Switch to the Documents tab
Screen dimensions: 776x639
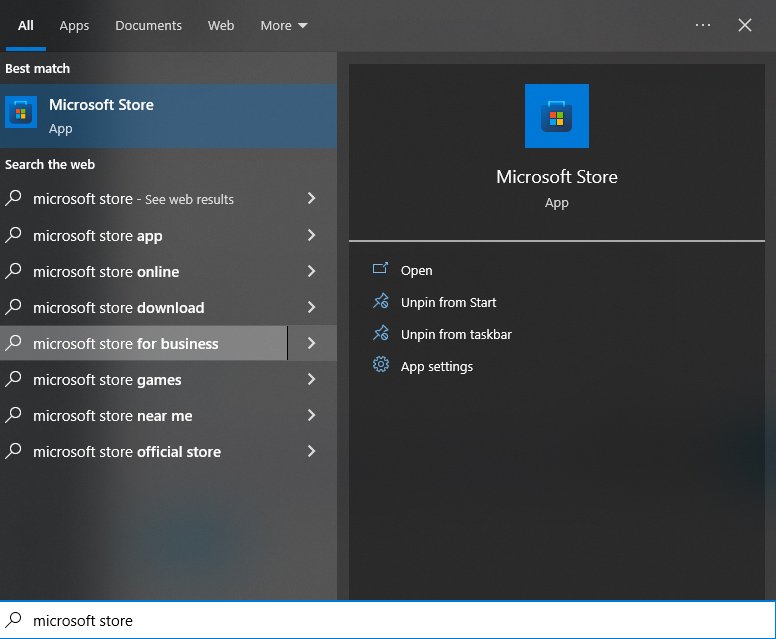148,26
